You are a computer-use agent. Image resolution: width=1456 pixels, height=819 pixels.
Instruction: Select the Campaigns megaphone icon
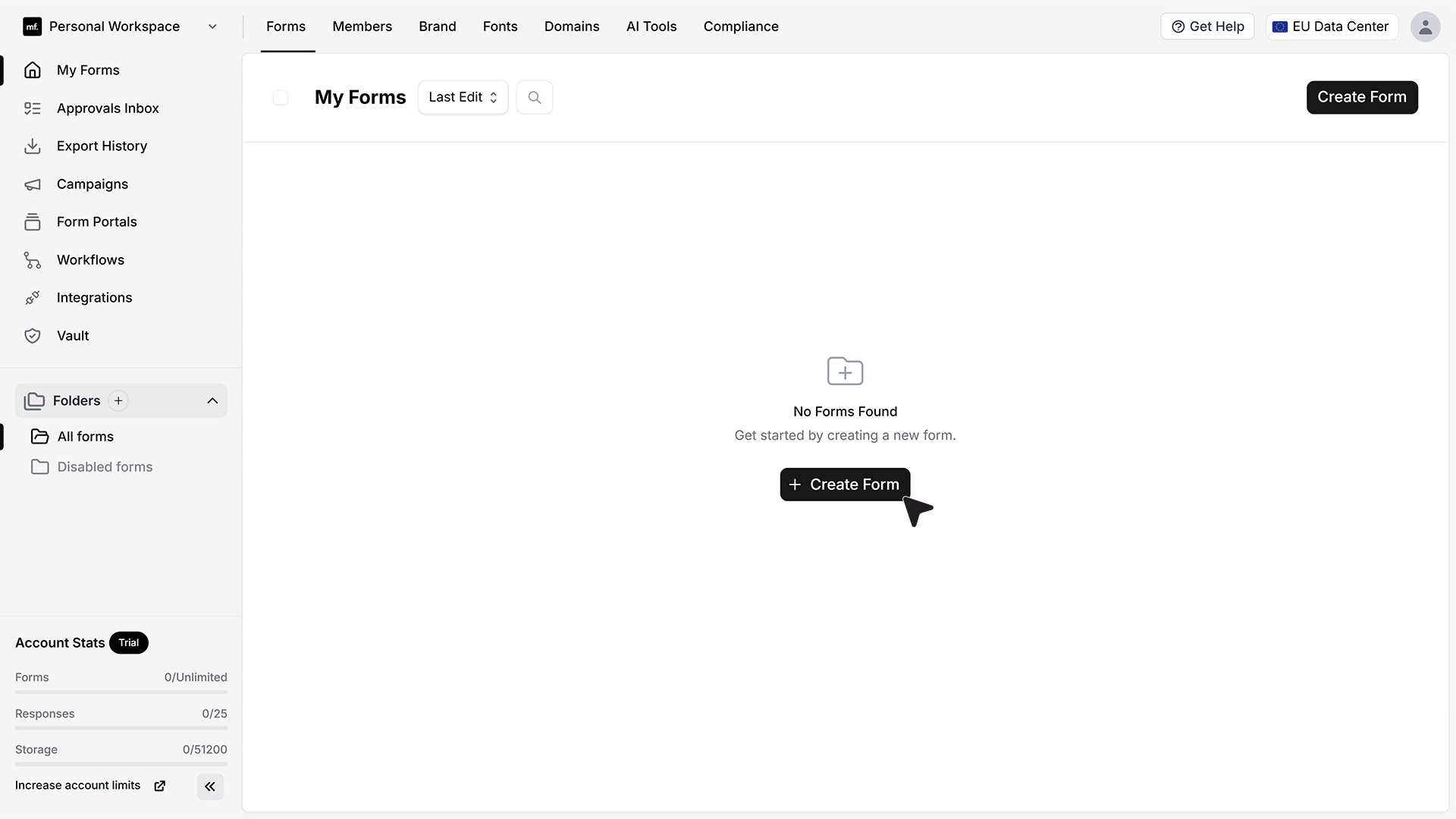pyautogui.click(x=32, y=184)
